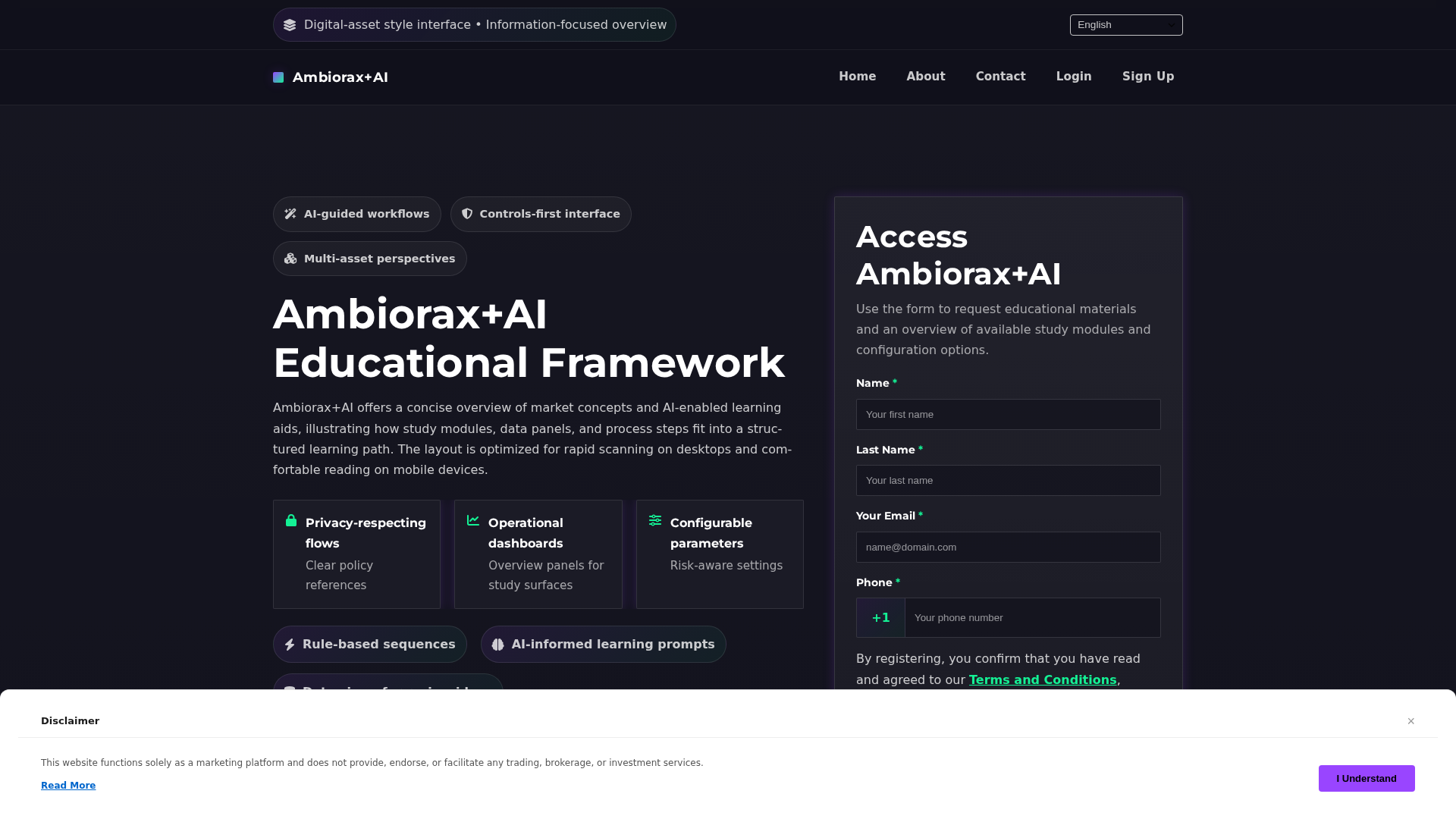Viewport: 1456px width, 819px height.
Task: Focus the Your first name field
Action: 1009,415
